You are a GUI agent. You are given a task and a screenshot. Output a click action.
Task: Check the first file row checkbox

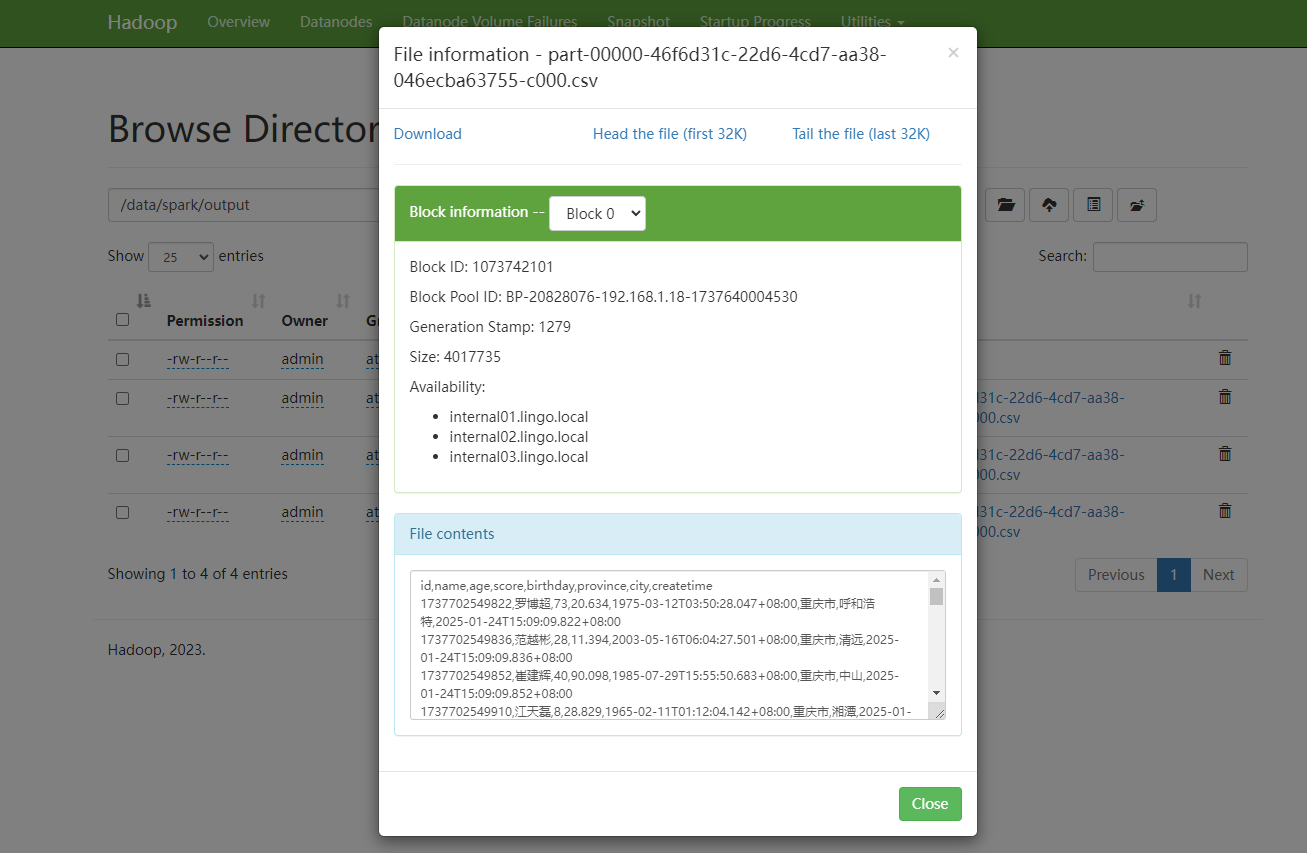pyautogui.click(x=122, y=359)
